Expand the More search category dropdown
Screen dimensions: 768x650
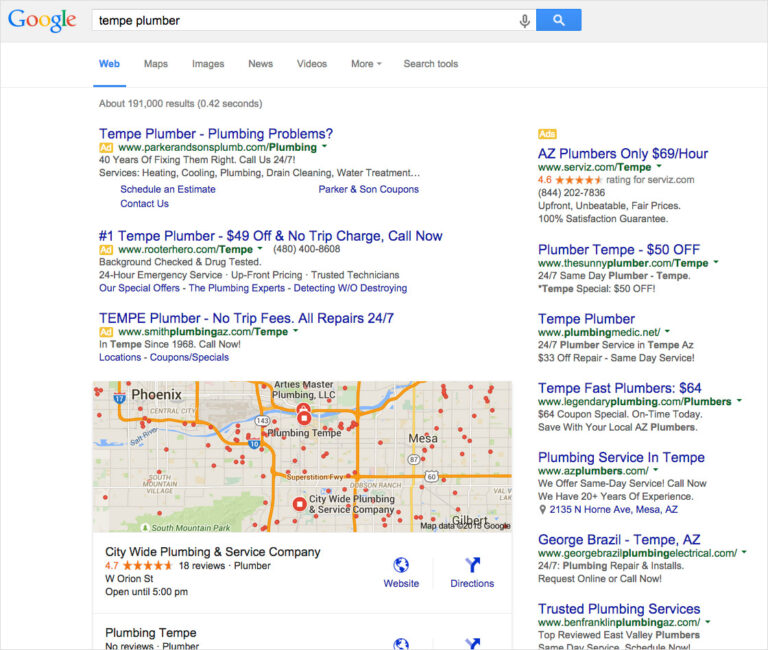(366, 64)
